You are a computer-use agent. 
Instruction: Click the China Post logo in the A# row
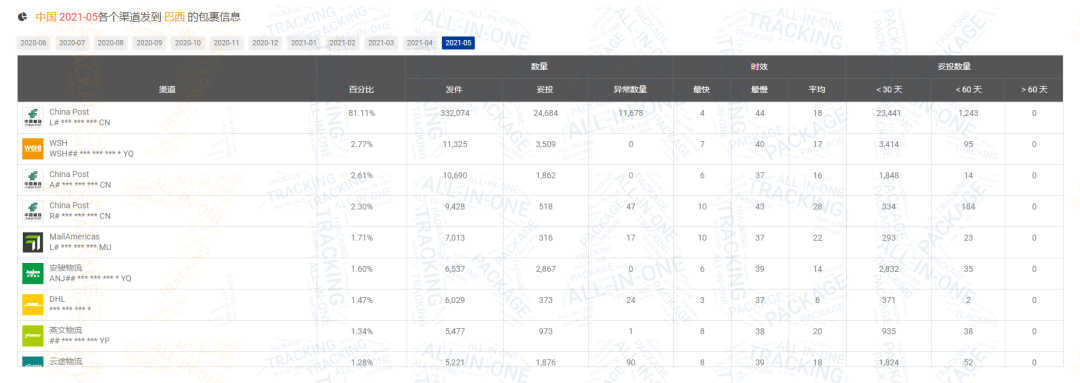pyautogui.click(x=33, y=180)
